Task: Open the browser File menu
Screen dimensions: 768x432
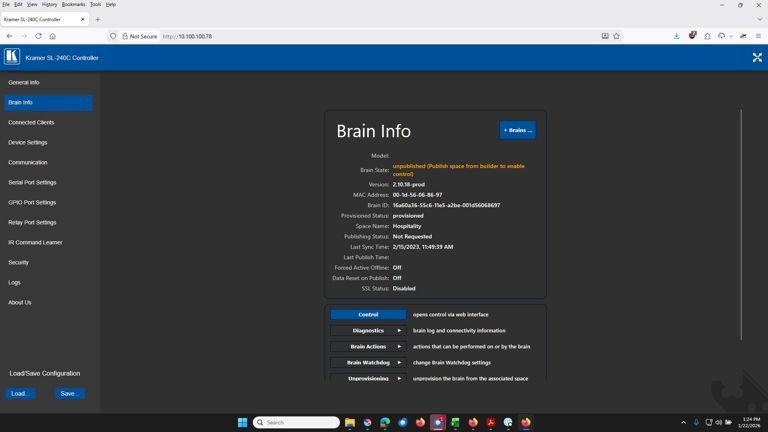Action: [x=6, y=4]
